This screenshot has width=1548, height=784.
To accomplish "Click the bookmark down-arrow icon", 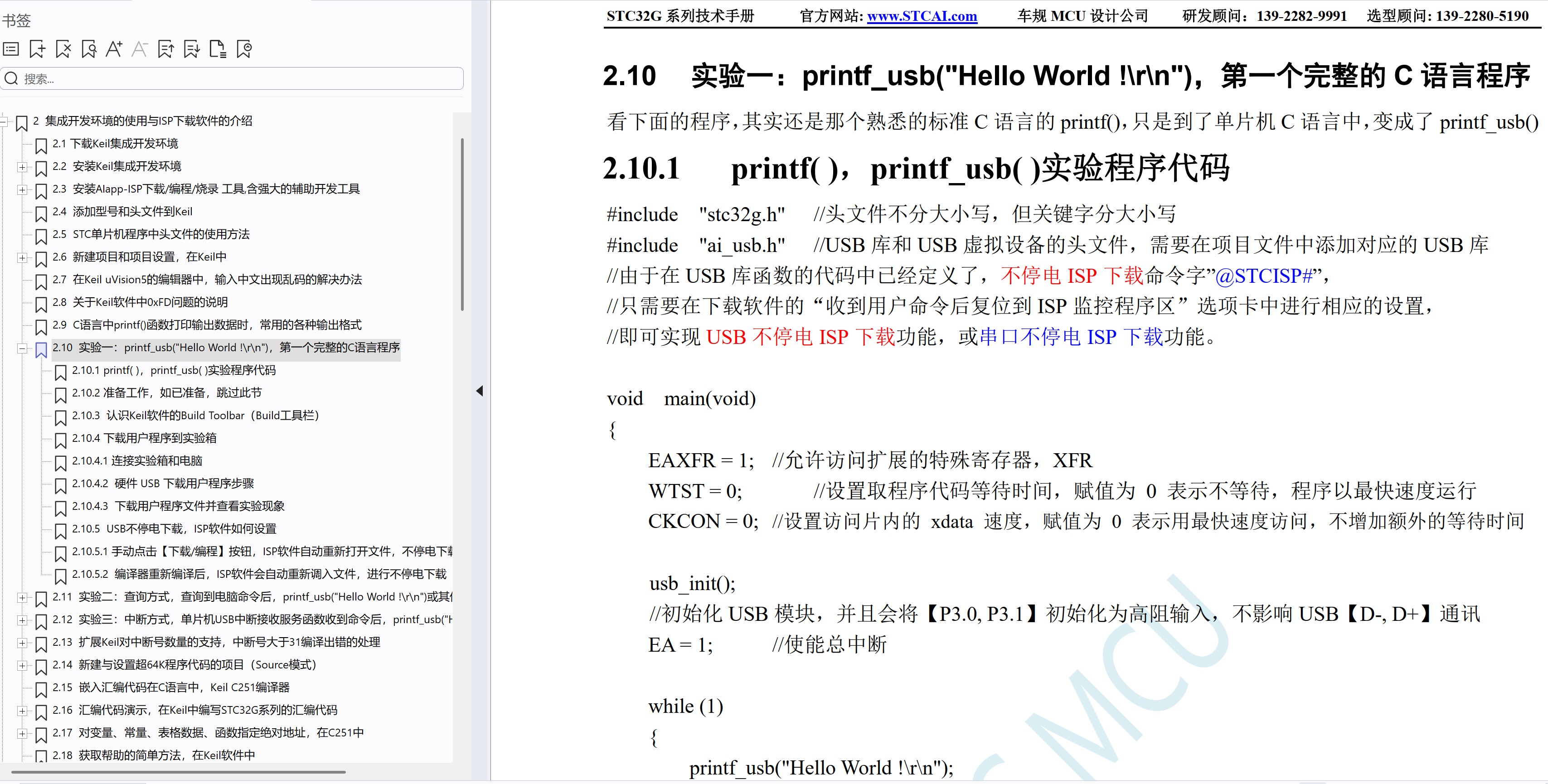I will tap(192, 48).
